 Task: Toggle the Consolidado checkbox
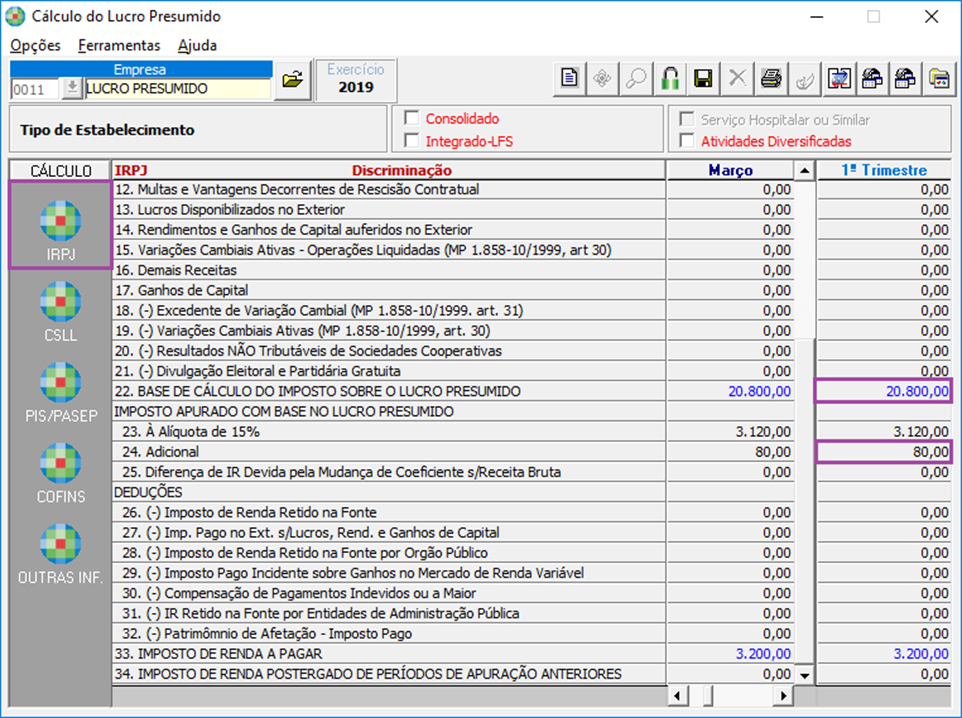click(x=412, y=118)
